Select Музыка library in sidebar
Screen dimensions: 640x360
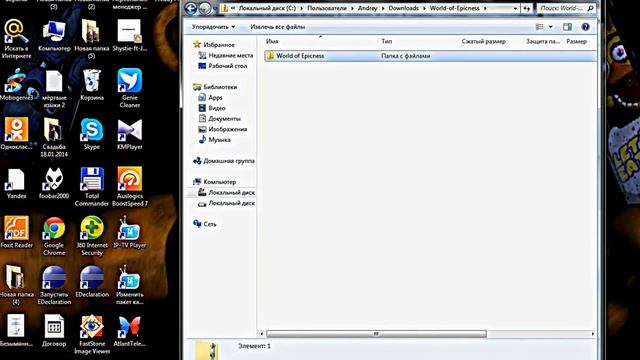[x=215, y=140]
